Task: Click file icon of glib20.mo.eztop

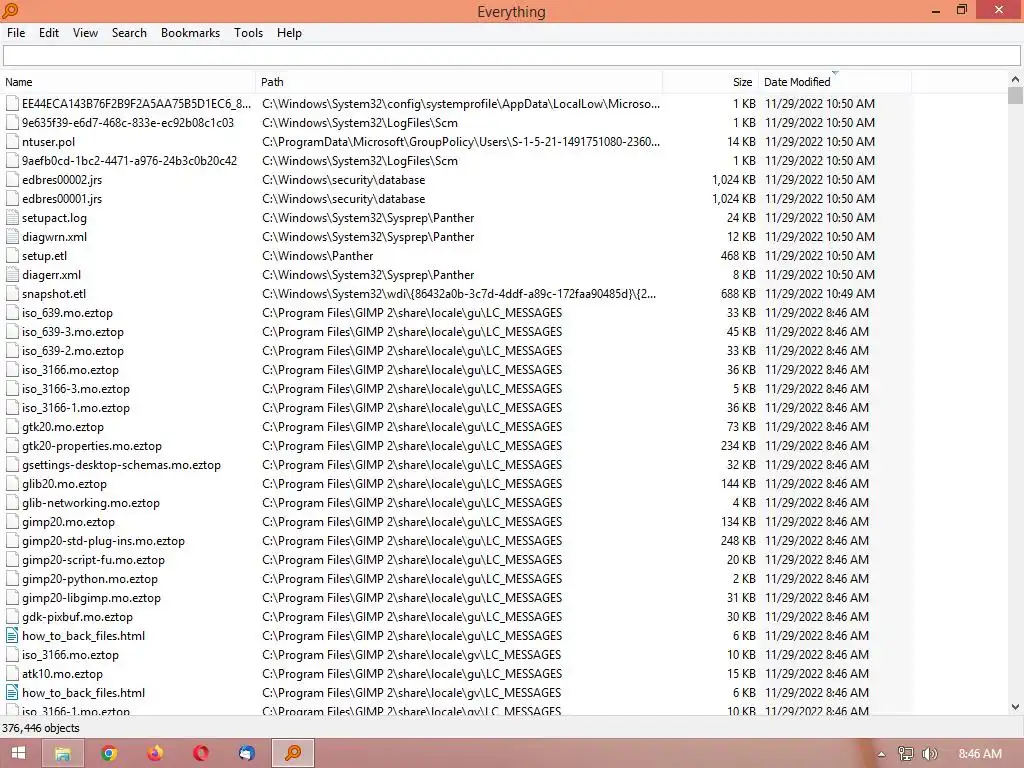Action: click(x=12, y=484)
